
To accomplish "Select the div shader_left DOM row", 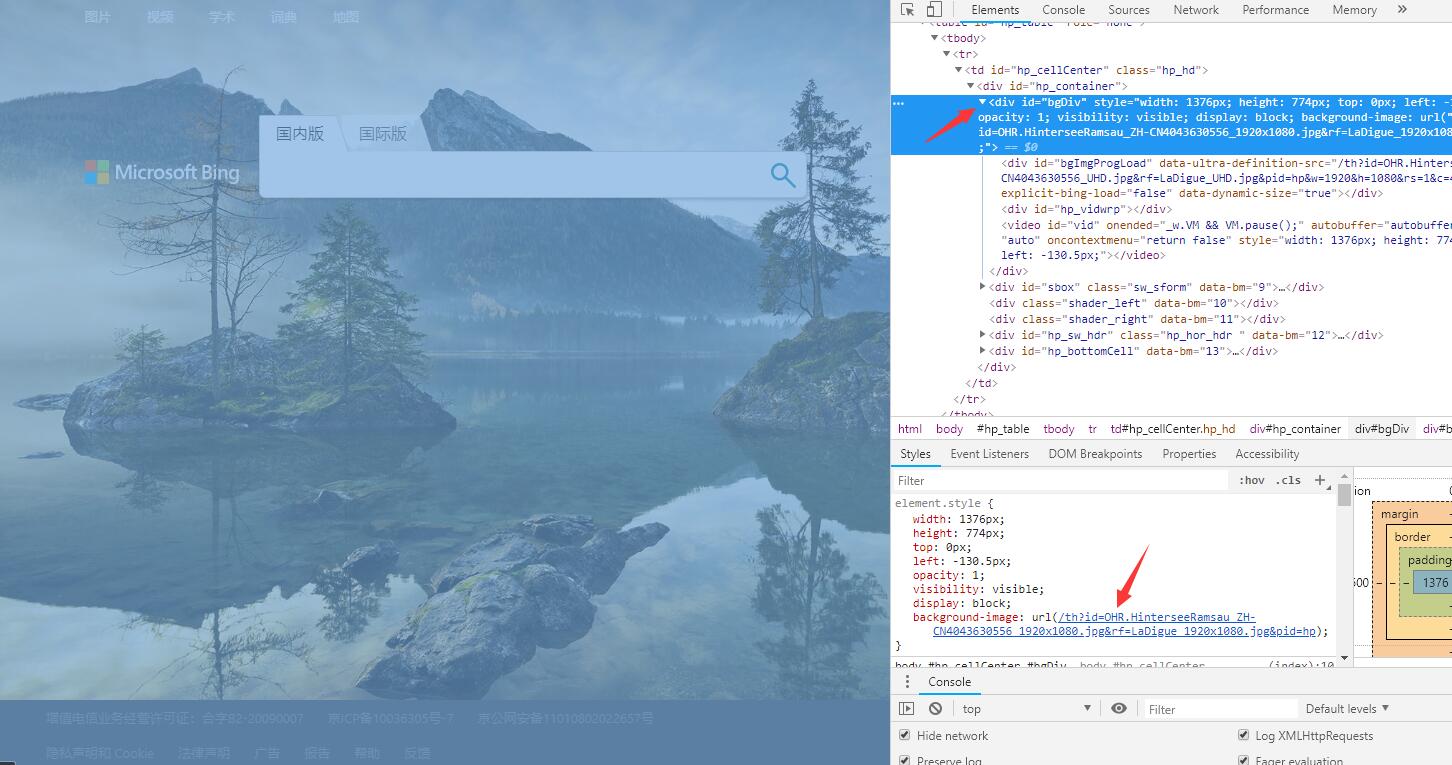I will [1134, 303].
